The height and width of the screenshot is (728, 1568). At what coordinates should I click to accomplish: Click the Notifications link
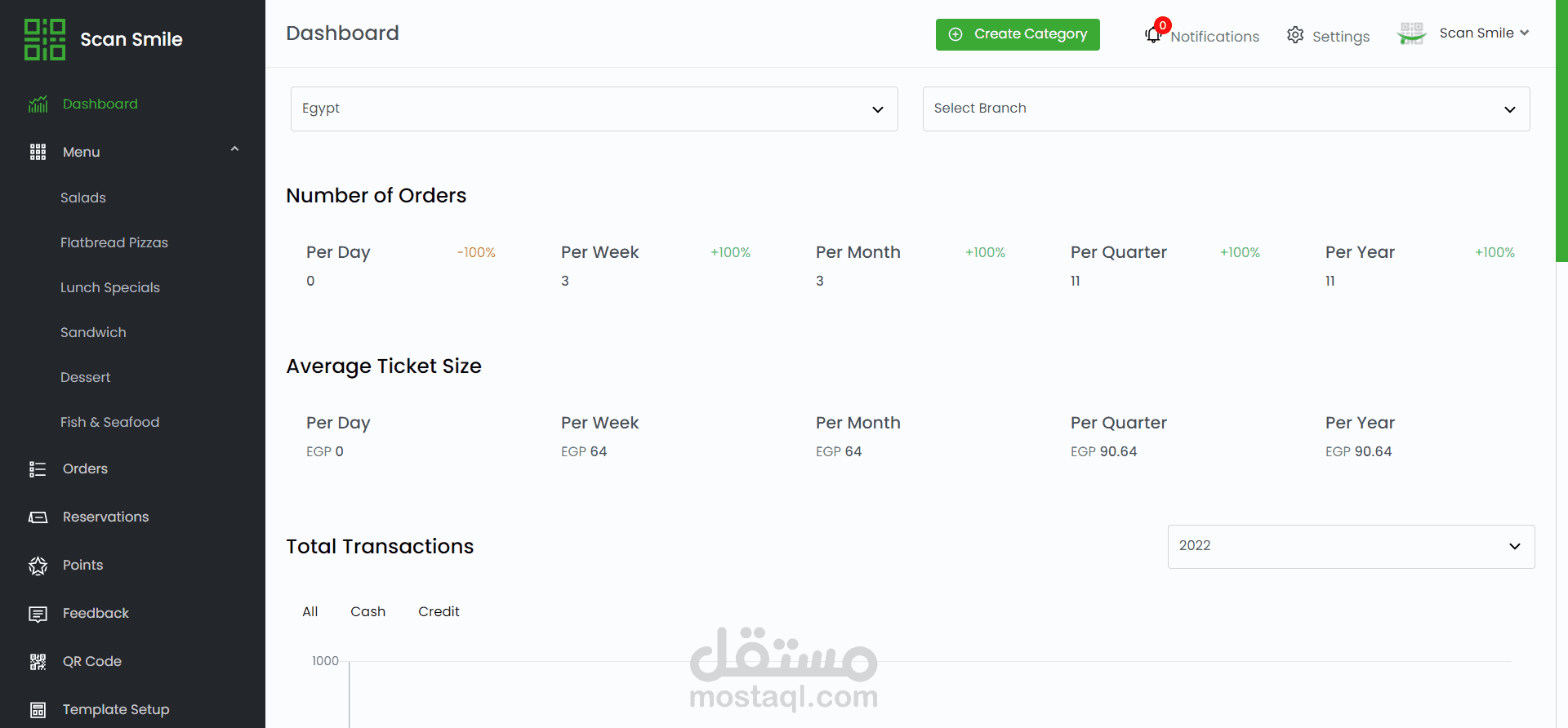coord(1214,37)
